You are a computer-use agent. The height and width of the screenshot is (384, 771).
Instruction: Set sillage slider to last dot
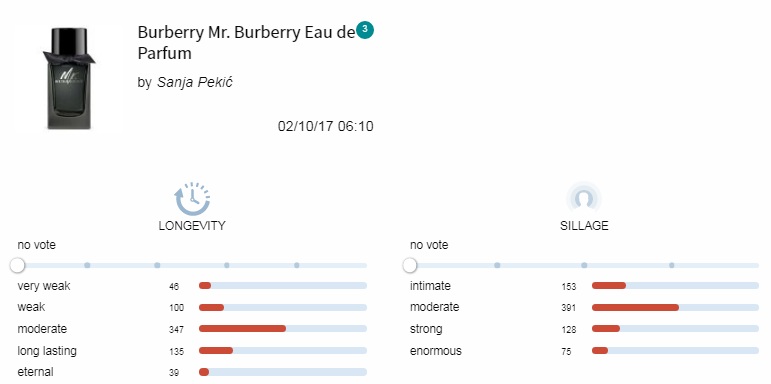pos(672,265)
